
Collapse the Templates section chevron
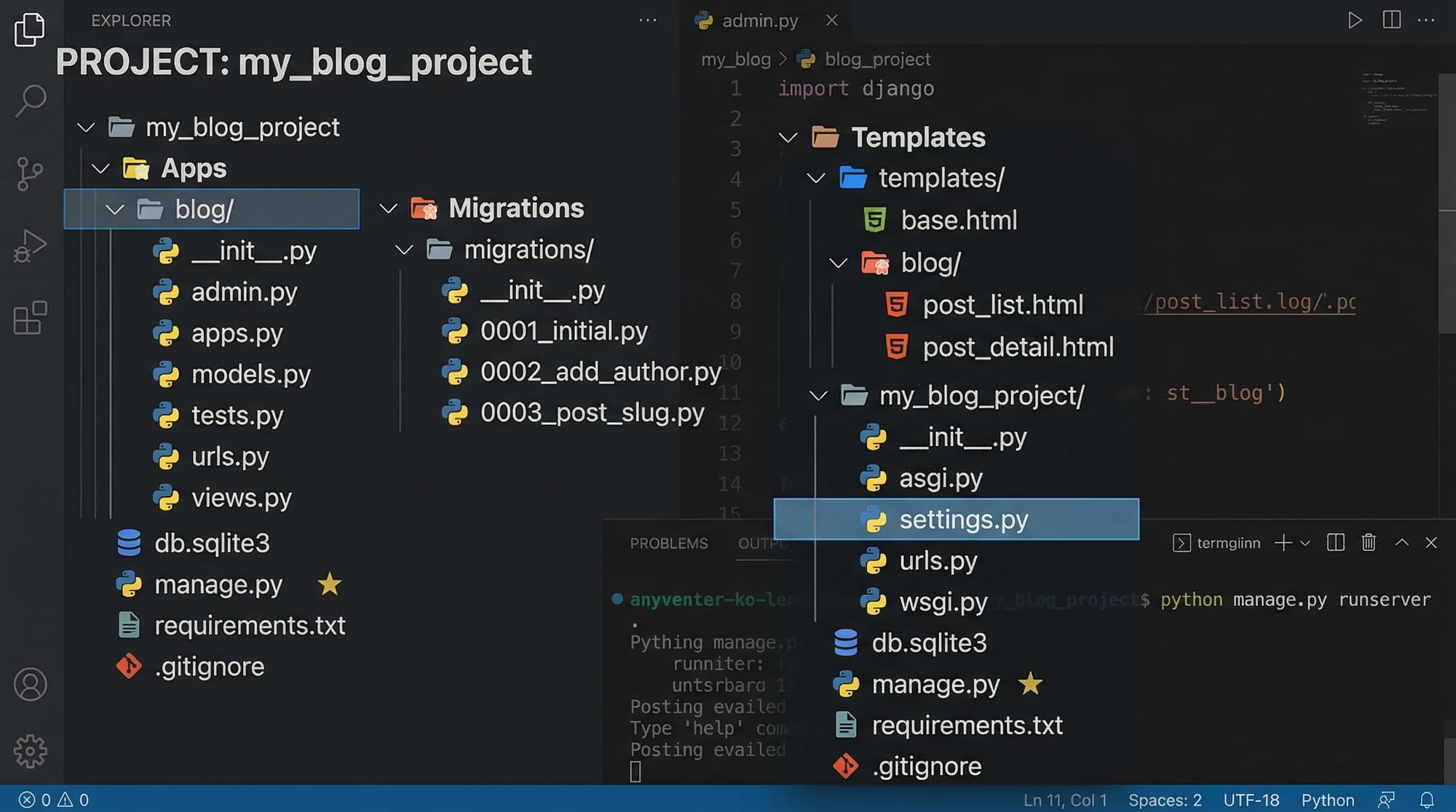click(x=788, y=138)
